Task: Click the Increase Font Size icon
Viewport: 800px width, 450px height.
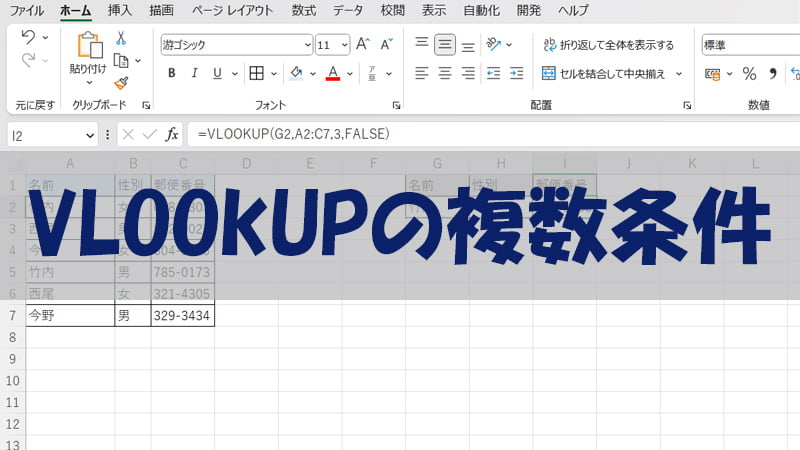Action: (362, 45)
